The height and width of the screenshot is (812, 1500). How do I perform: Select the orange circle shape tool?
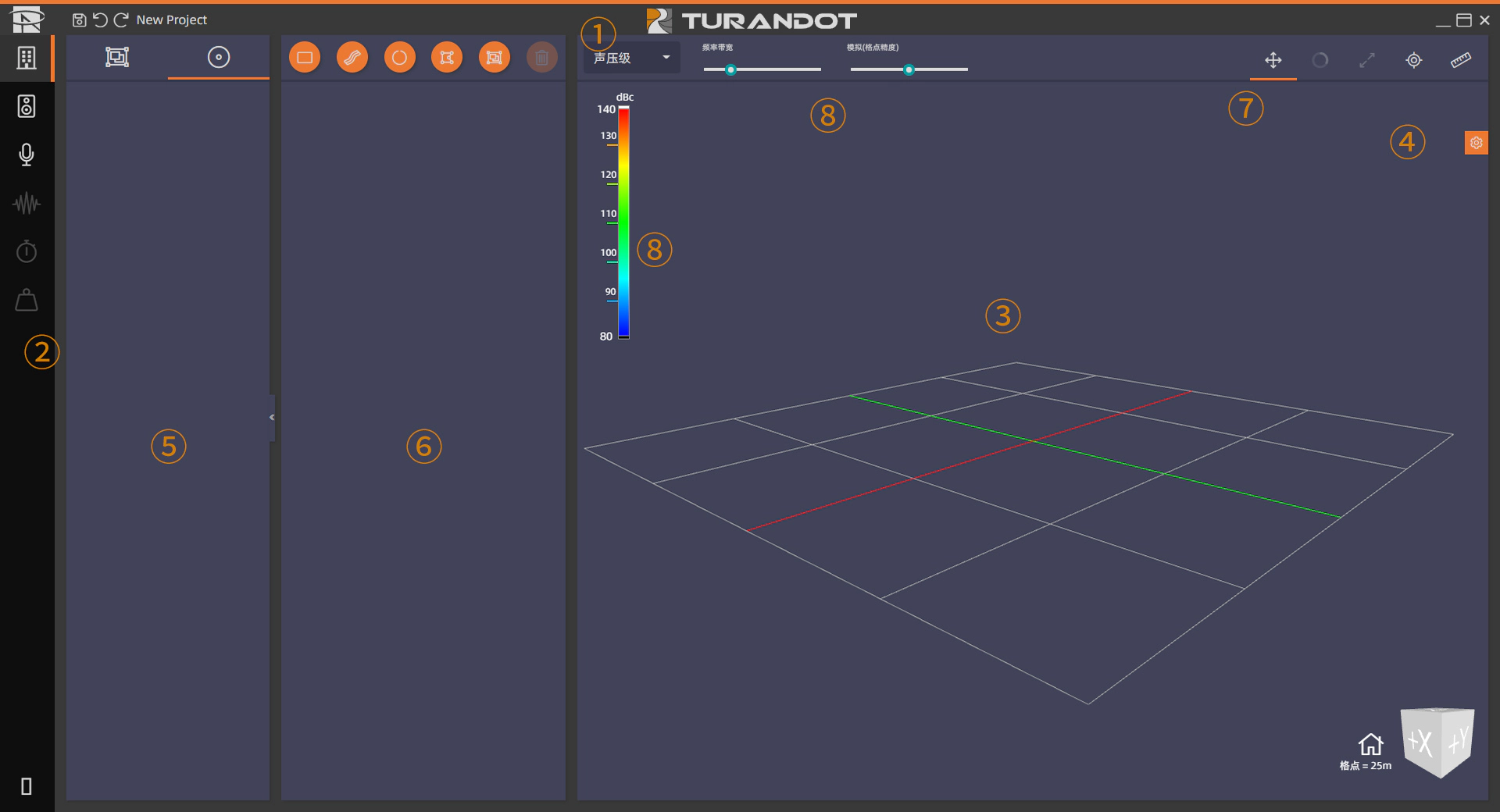399,58
